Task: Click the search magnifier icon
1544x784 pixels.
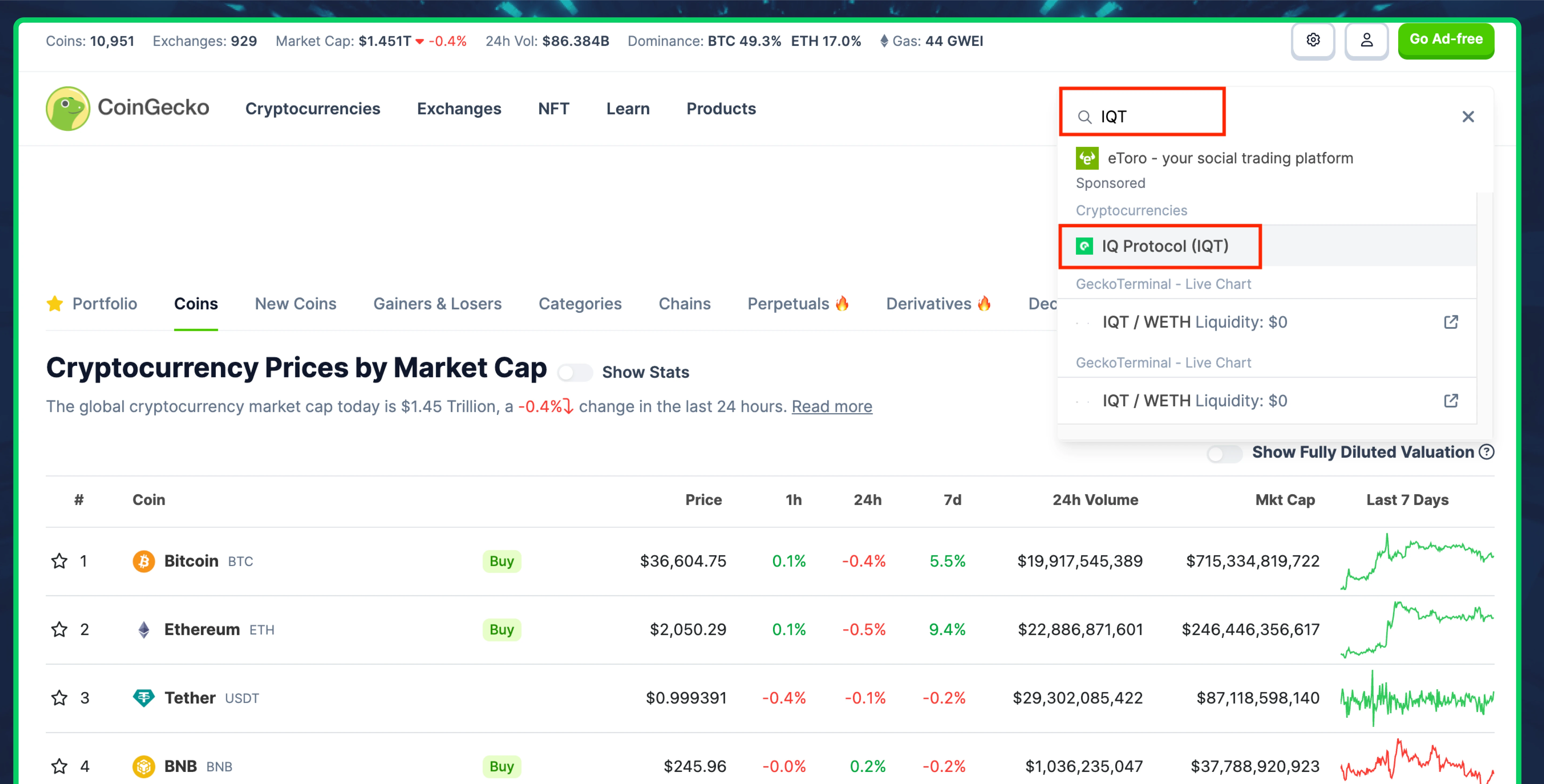Action: coord(1084,117)
